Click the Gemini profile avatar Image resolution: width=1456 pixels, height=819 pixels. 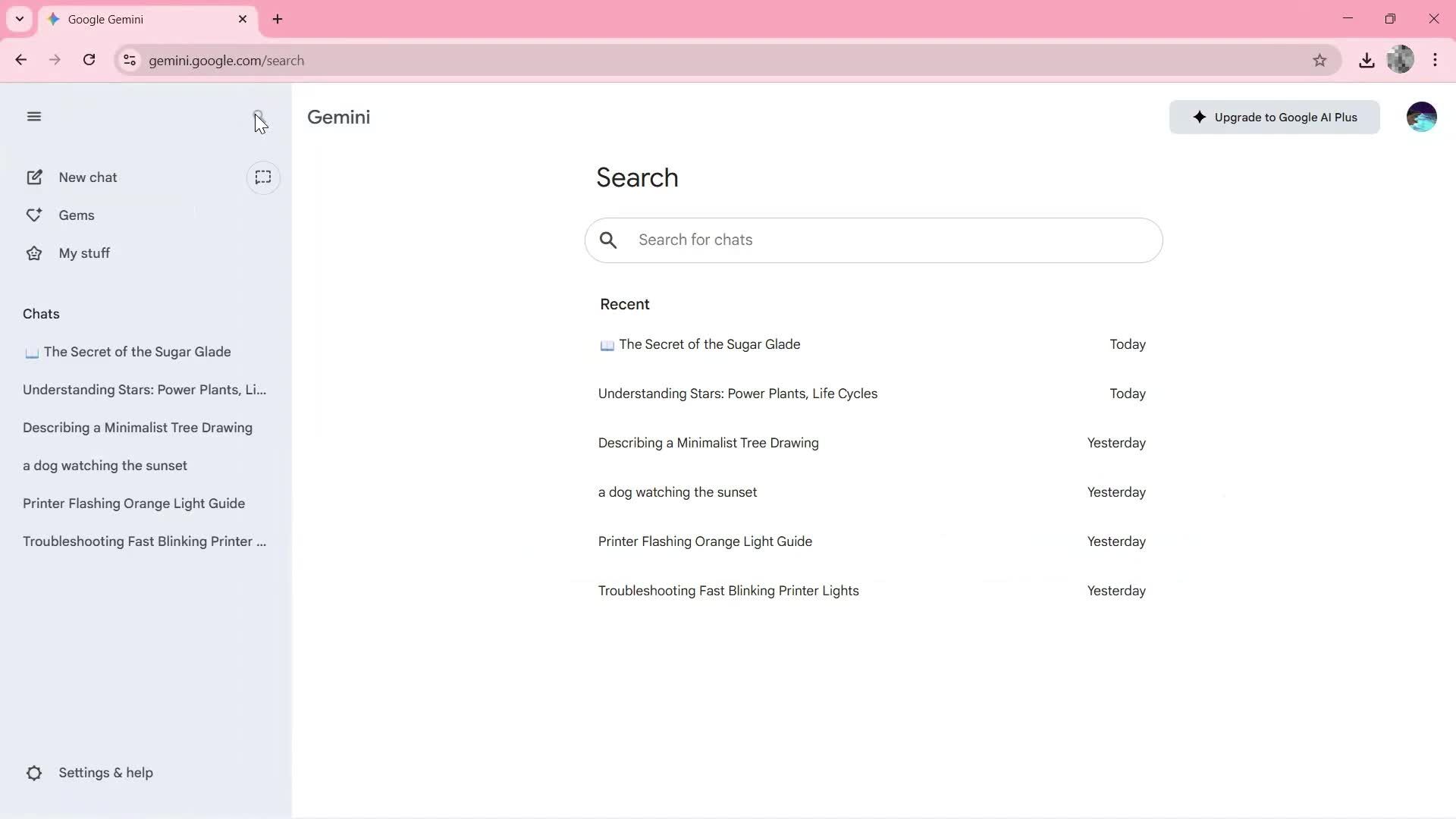coord(1422,116)
